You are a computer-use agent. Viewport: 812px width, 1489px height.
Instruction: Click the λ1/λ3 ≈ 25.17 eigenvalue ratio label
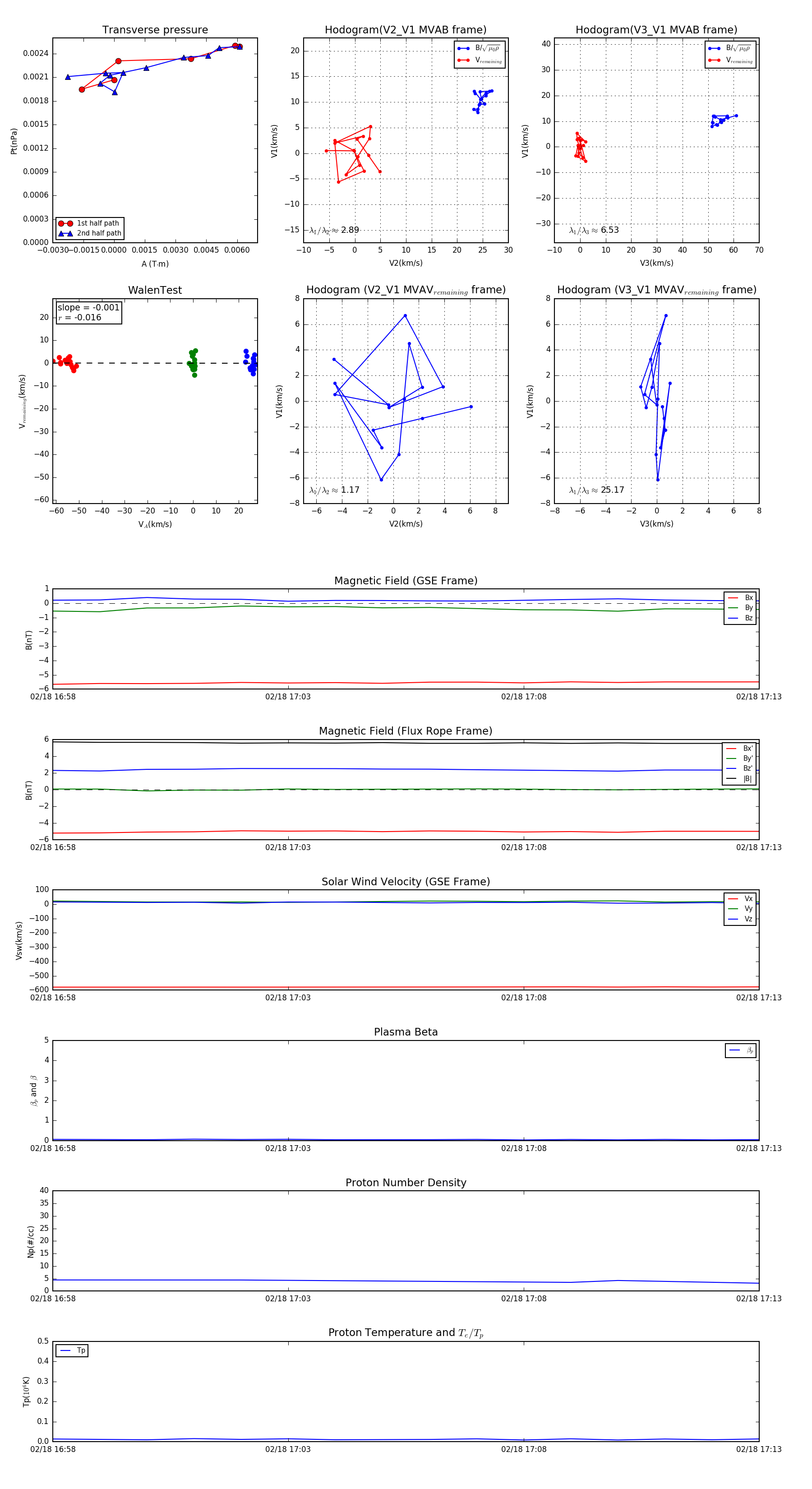click(596, 490)
